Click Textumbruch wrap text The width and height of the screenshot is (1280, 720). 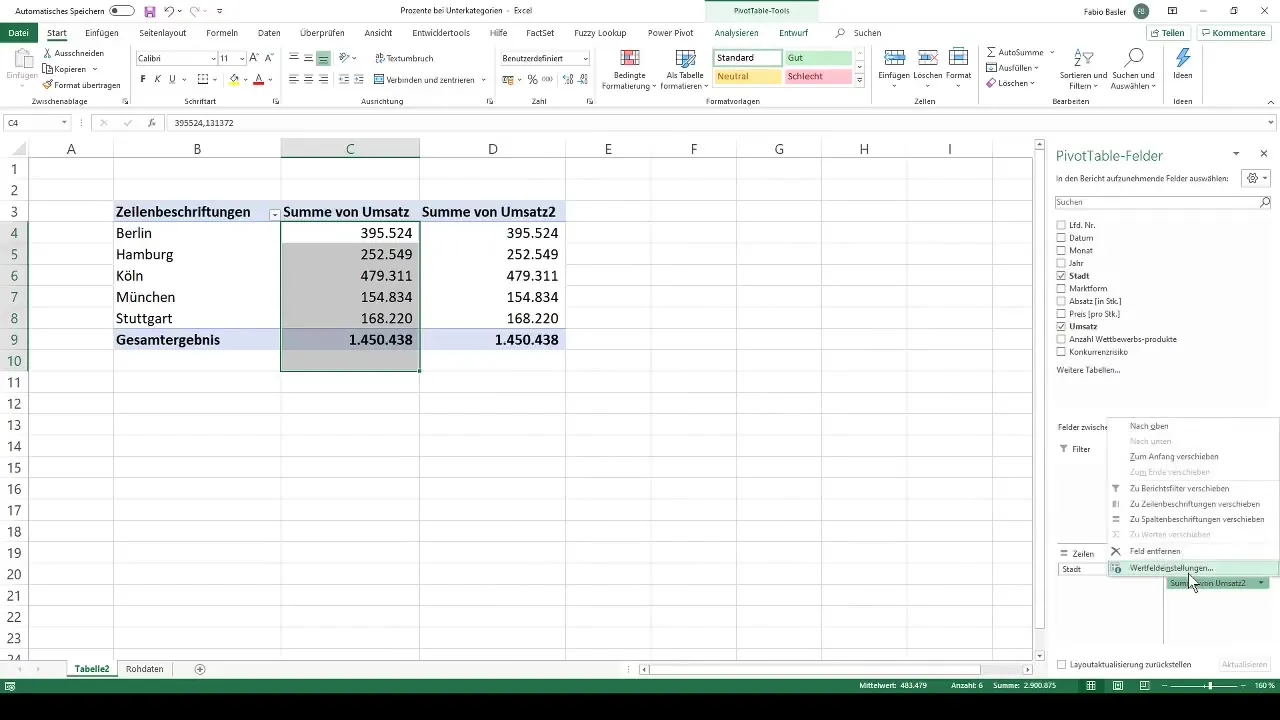click(403, 58)
